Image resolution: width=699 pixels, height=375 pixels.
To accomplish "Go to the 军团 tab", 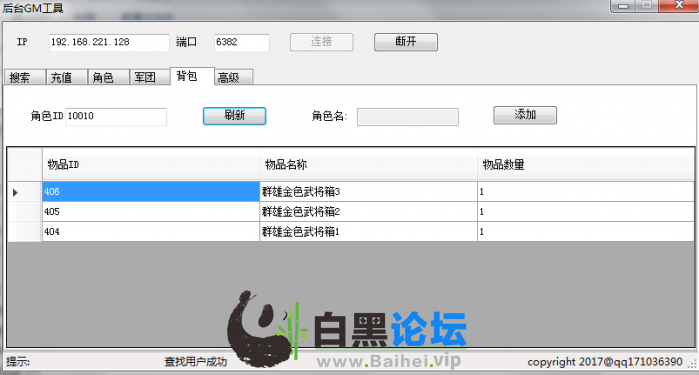I will click(x=150, y=77).
